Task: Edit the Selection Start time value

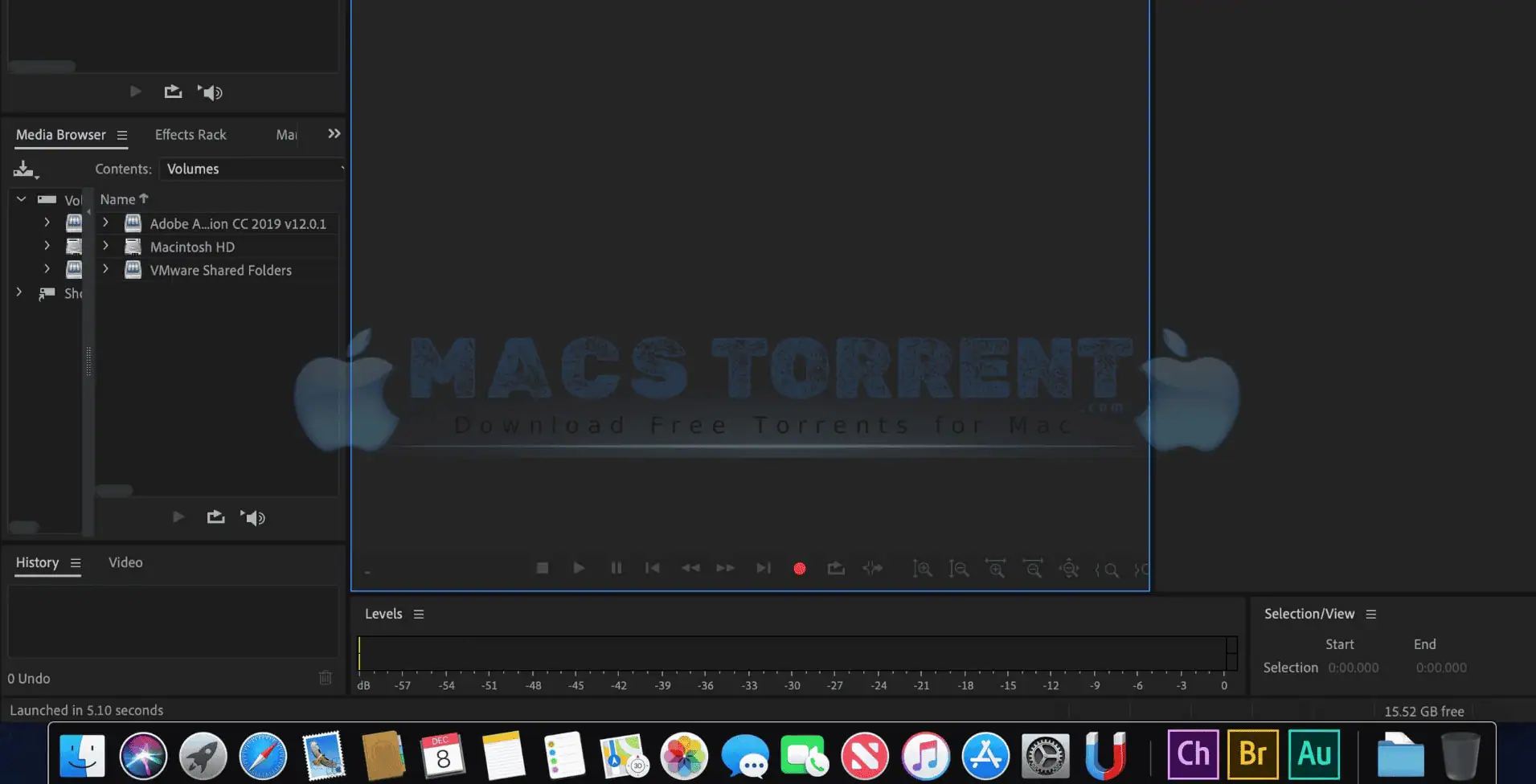Action: click(1354, 668)
